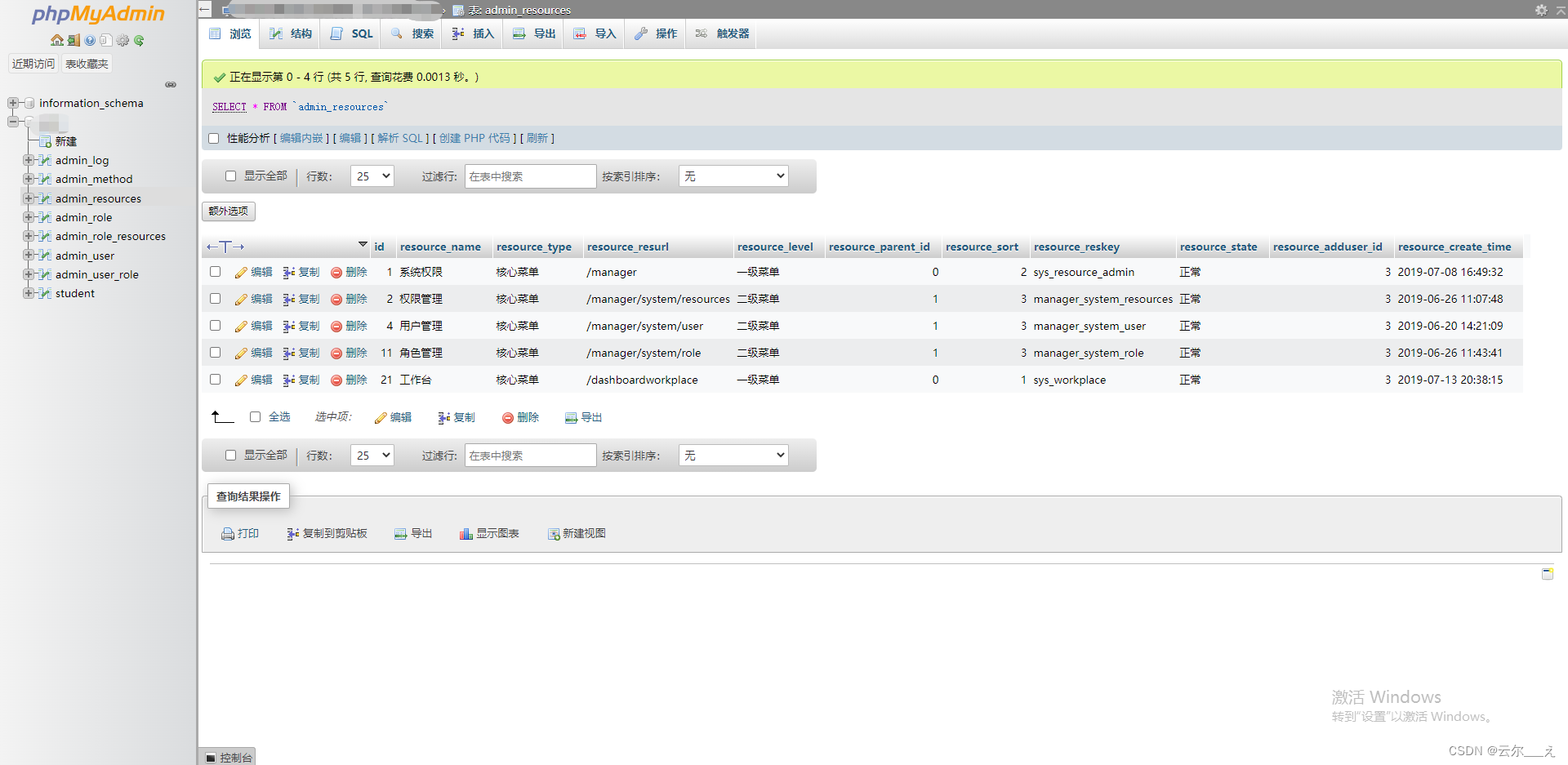Open the 插入 insert tab
This screenshot has width=1568, height=765.
coord(474,33)
